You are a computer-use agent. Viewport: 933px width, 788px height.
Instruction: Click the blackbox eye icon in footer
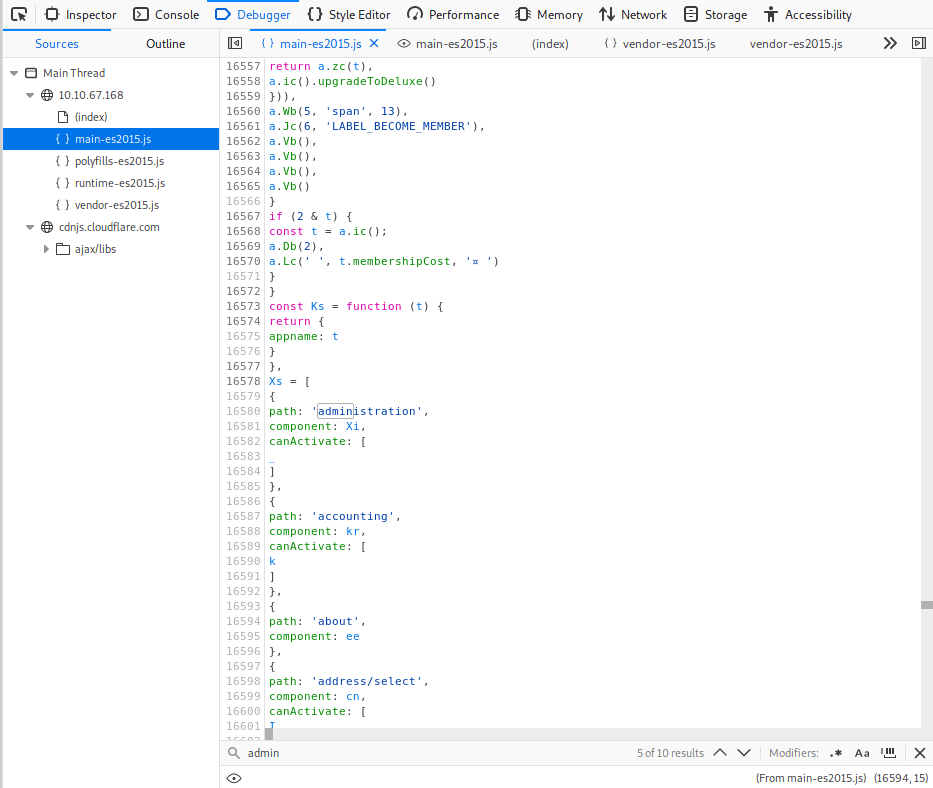point(234,778)
